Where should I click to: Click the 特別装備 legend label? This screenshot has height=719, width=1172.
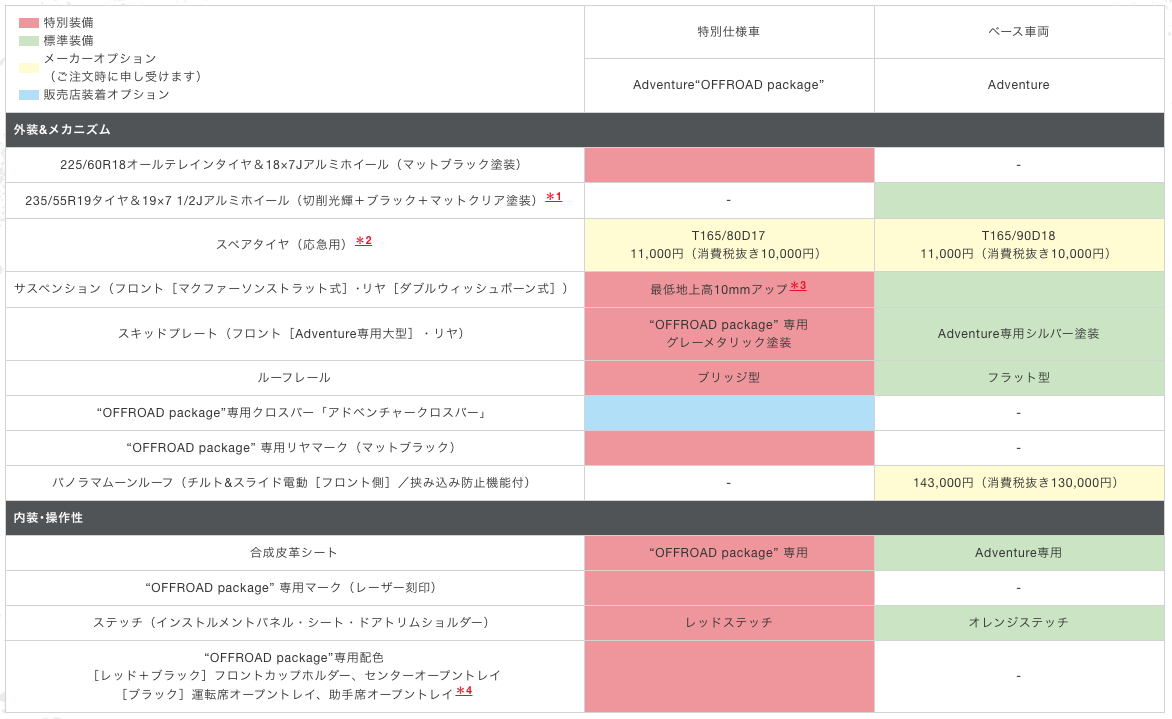click(x=69, y=23)
